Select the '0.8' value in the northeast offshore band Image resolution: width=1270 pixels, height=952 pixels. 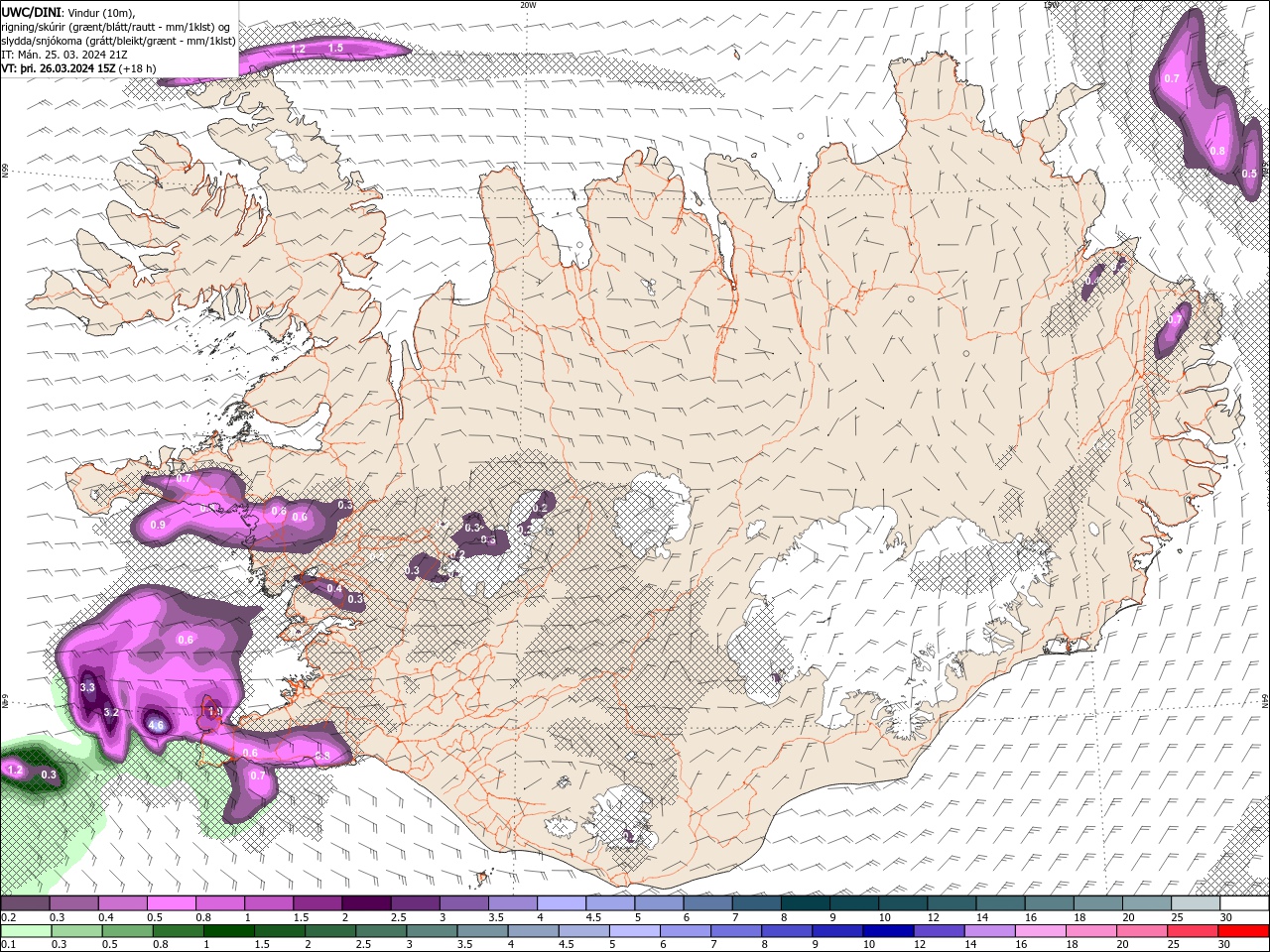pyautogui.click(x=1218, y=151)
